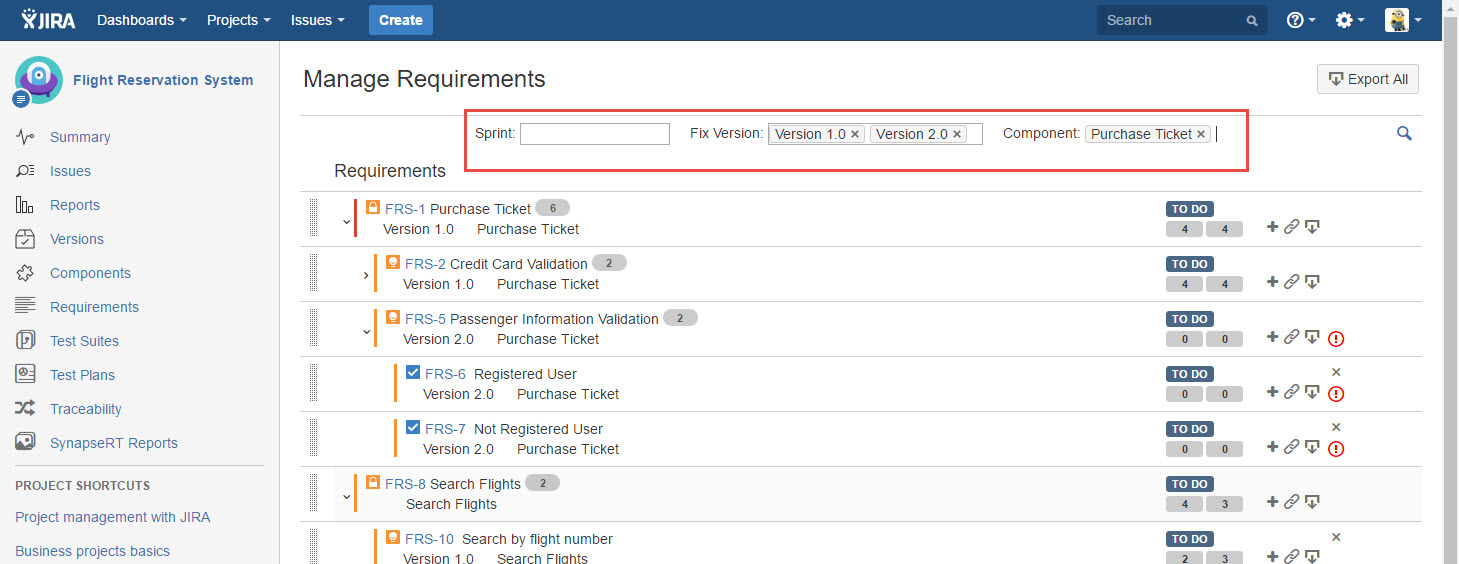Click the magnifier filter search icon
This screenshot has width=1459, height=564.
(x=1404, y=133)
